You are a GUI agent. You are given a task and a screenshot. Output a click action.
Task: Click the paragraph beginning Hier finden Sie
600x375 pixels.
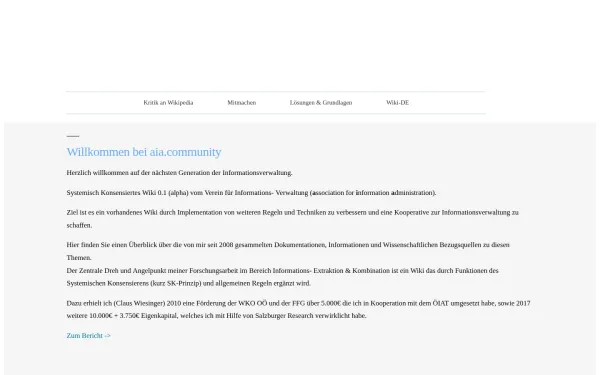[288, 251]
